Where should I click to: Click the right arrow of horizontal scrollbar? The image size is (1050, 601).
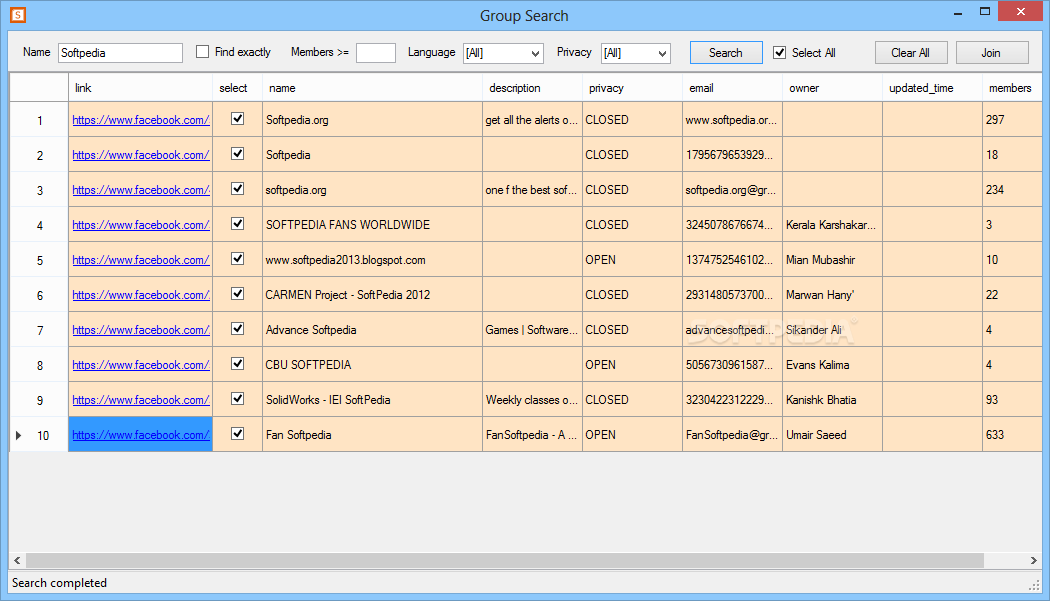pyautogui.click(x=1034, y=560)
